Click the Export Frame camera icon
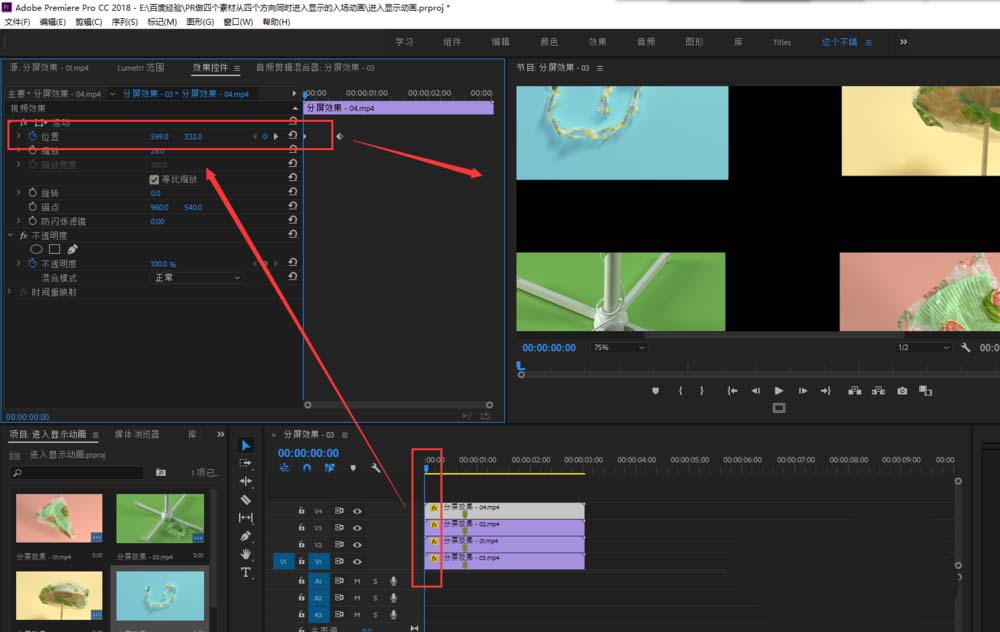 (902, 391)
